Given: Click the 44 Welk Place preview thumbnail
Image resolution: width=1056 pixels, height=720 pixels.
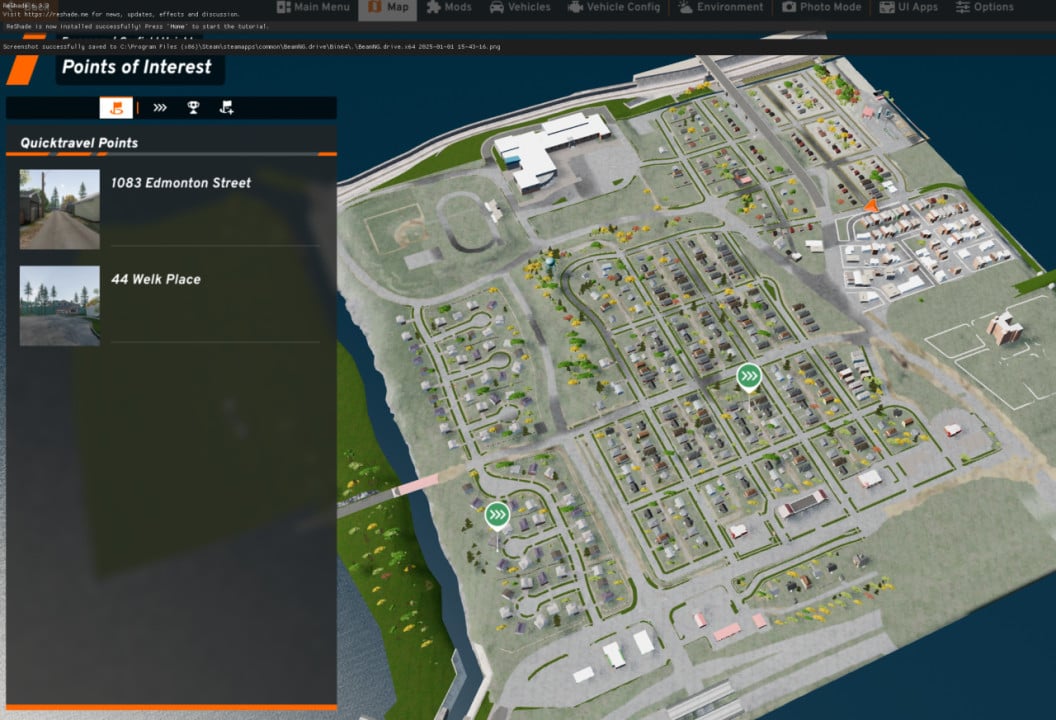Looking at the screenshot, I should click(x=59, y=306).
